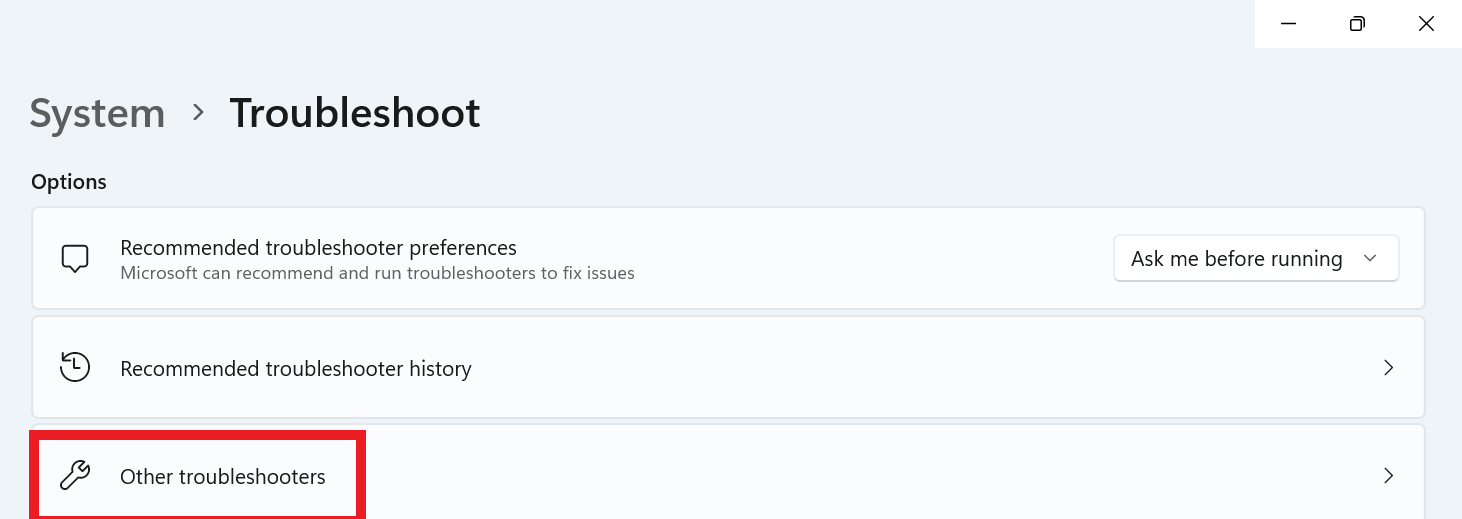Restore down the Settings window
The height and width of the screenshot is (519, 1462).
click(1357, 24)
